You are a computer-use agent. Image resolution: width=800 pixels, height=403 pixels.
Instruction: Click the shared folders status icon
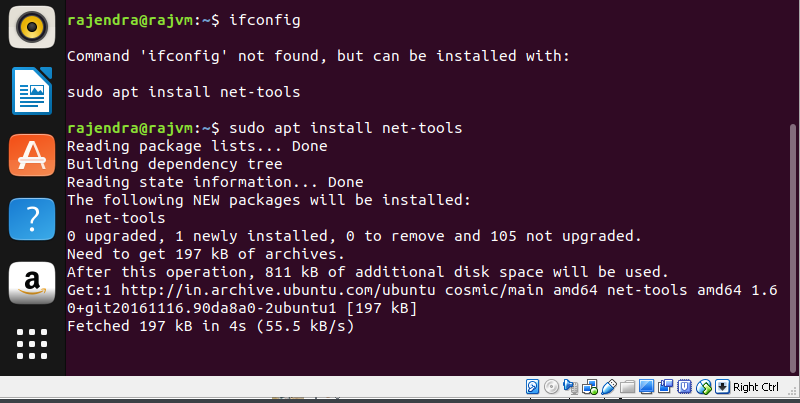pyautogui.click(x=627, y=387)
